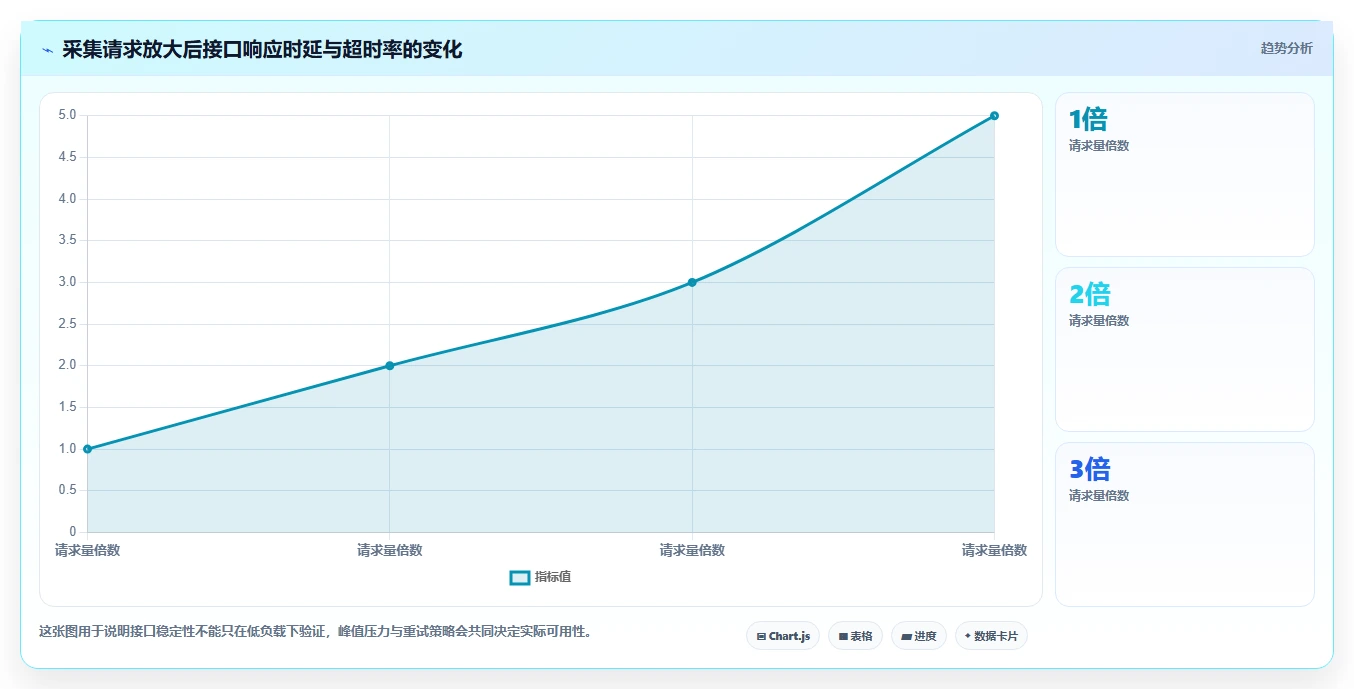The image size is (1354, 689).
Task: Click the 请求量倍数 caption under 2倍
Action: (x=1099, y=321)
